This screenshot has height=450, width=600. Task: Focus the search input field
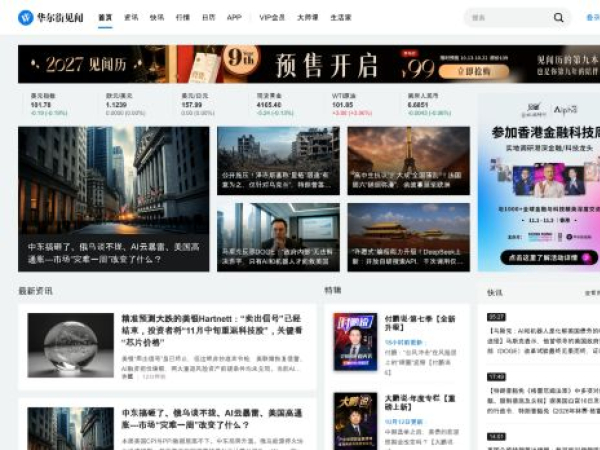click(509, 18)
